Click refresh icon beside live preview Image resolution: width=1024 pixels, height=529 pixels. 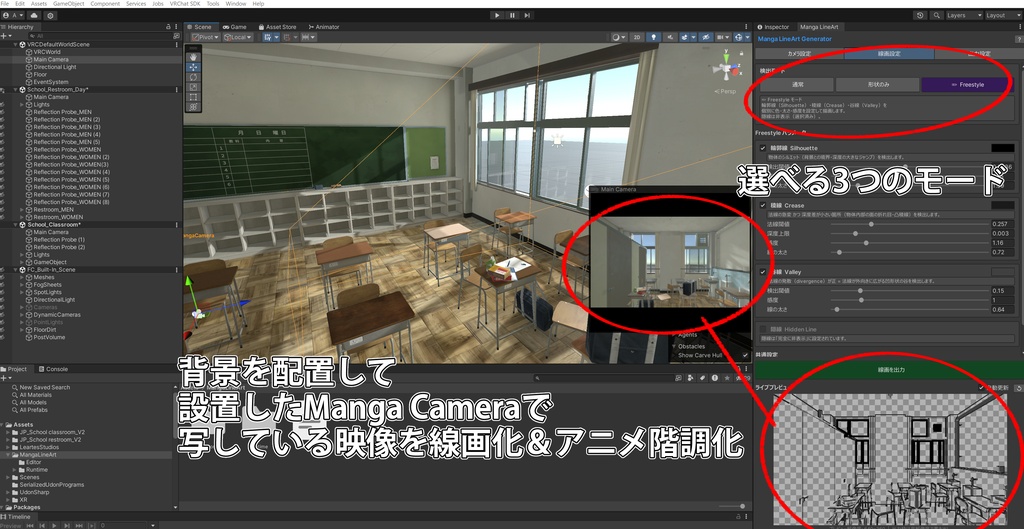pos(1017,388)
